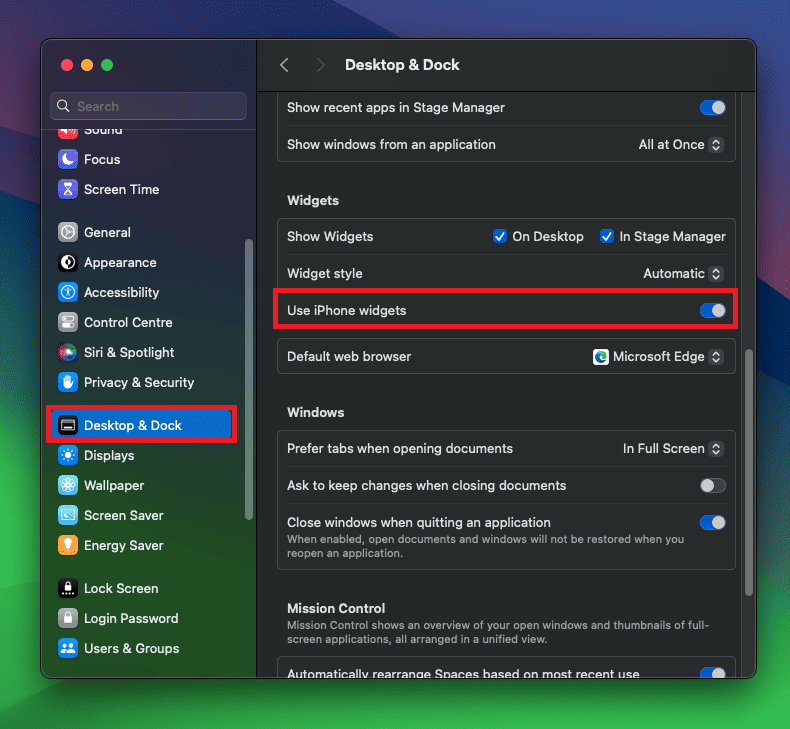
Task: Open the Show windows from application dropdown
Action: coord(681,145)
